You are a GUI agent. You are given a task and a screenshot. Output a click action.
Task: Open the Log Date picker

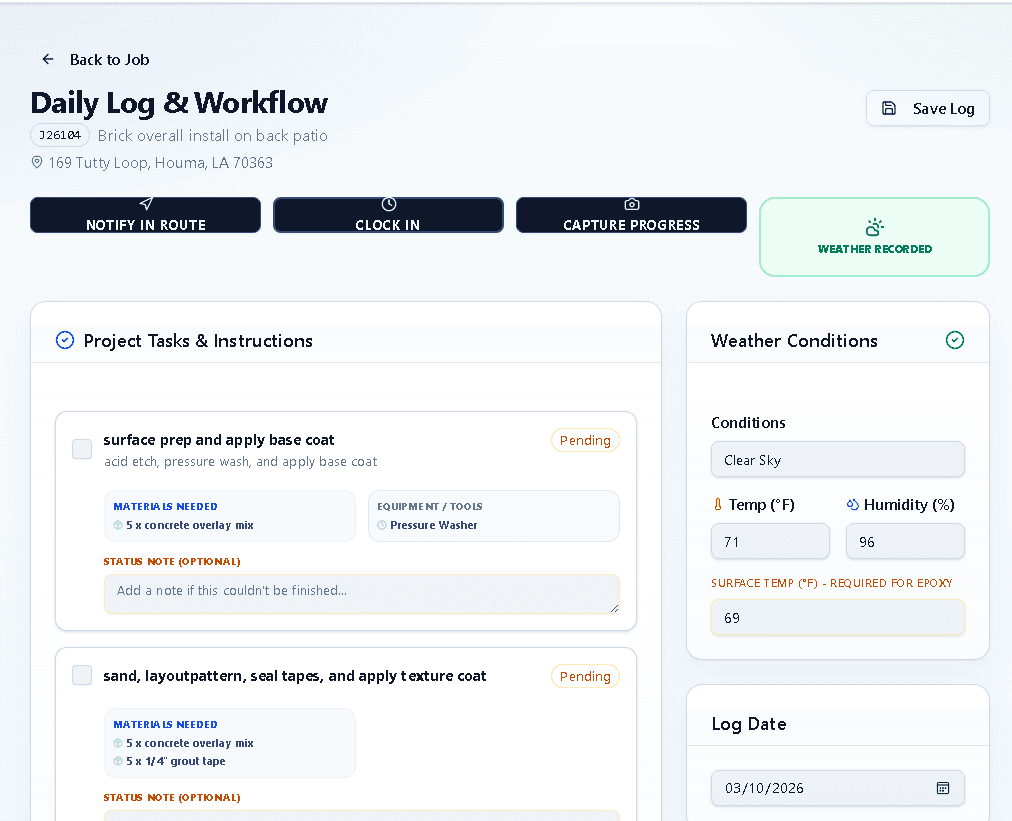[837, 788]
